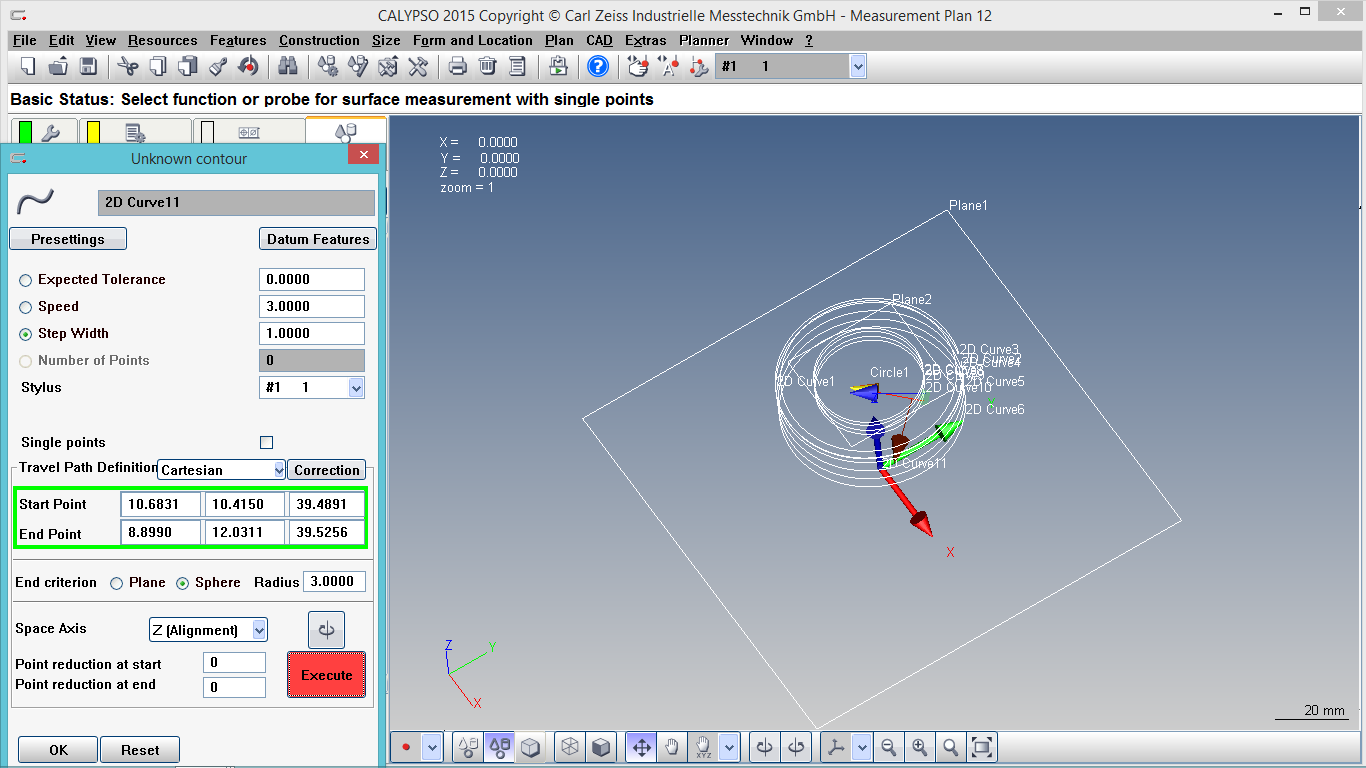Click the red Execute button
1366x768 pixels.
pos(327,675)
